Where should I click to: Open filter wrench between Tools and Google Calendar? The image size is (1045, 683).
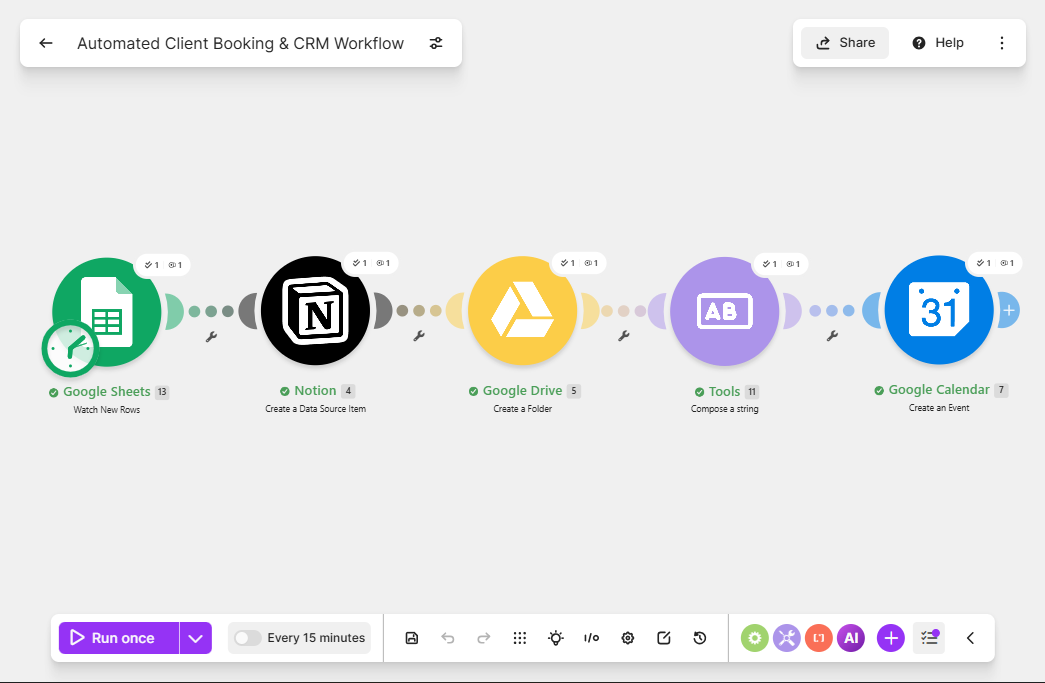click(x=832, y=336)
